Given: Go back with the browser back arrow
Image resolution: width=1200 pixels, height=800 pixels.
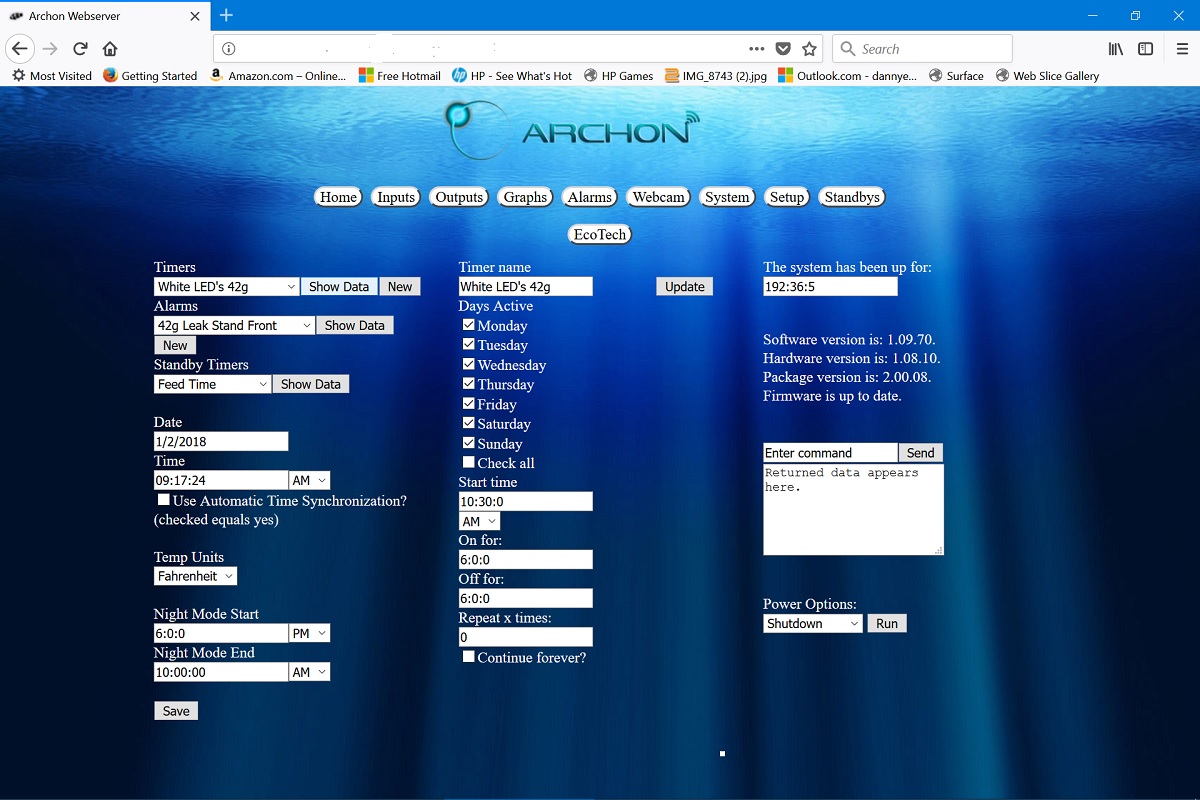Looking at the screenshot, I should [20, 48].
